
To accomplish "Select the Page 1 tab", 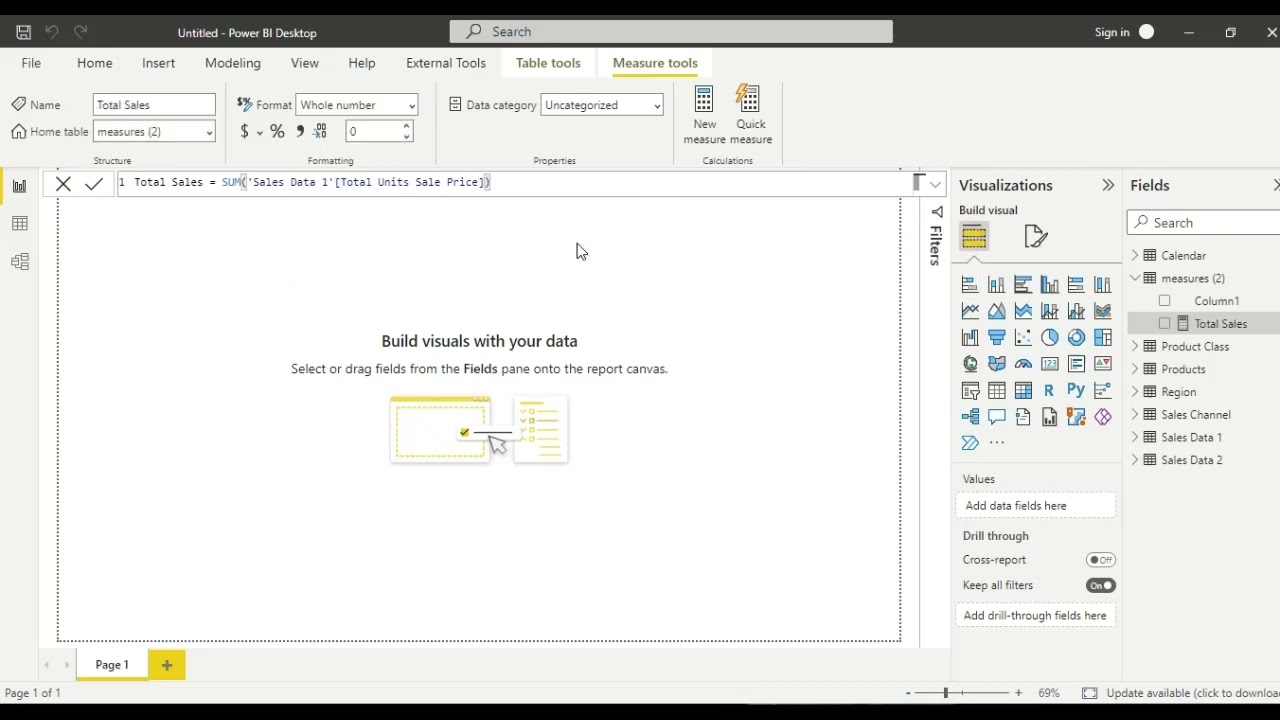I will tap(112, 665).
